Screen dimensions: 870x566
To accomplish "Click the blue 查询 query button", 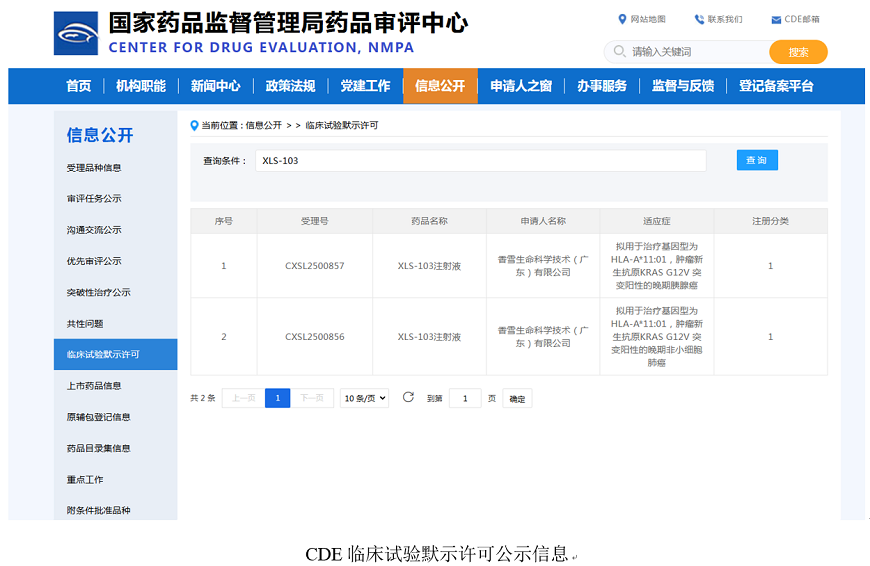I will 757,160.
